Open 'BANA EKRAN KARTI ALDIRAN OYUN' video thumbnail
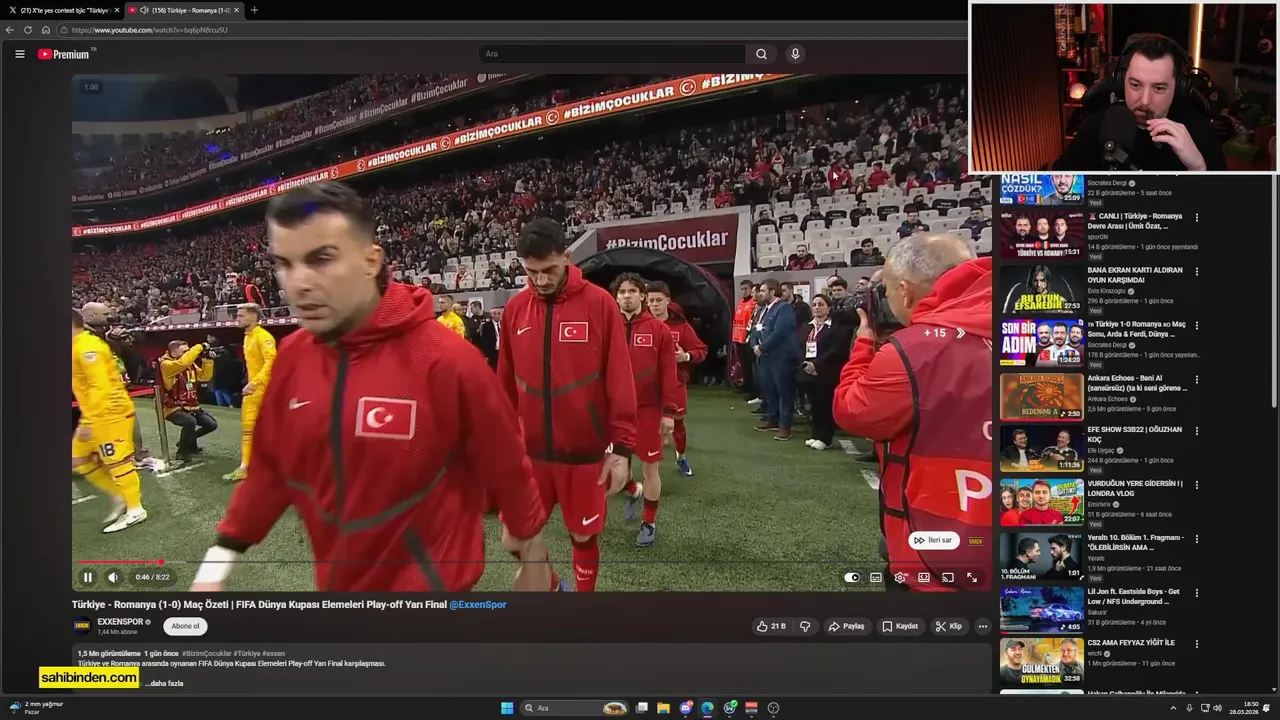This screenshot has width=1280, height=720. tap(1041, 289)
